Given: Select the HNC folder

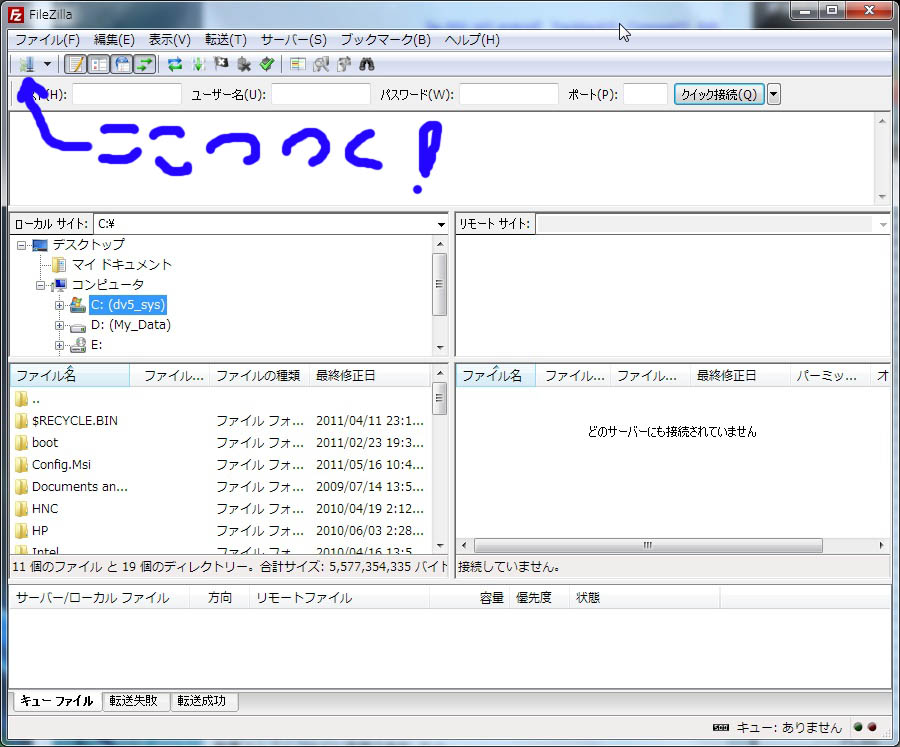Looking at the screenshot, I should [45, 509].
